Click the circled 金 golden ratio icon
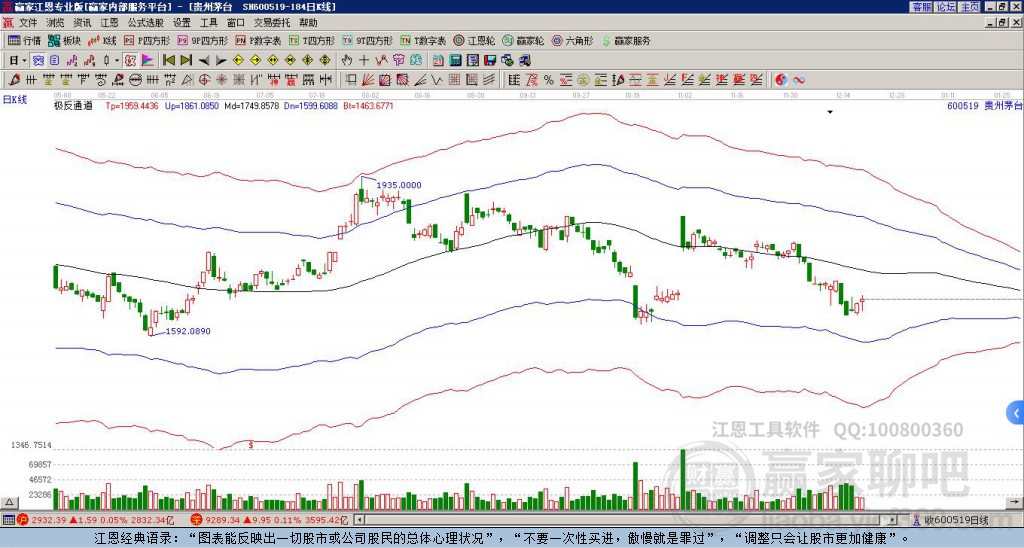 tap(583, 80)
